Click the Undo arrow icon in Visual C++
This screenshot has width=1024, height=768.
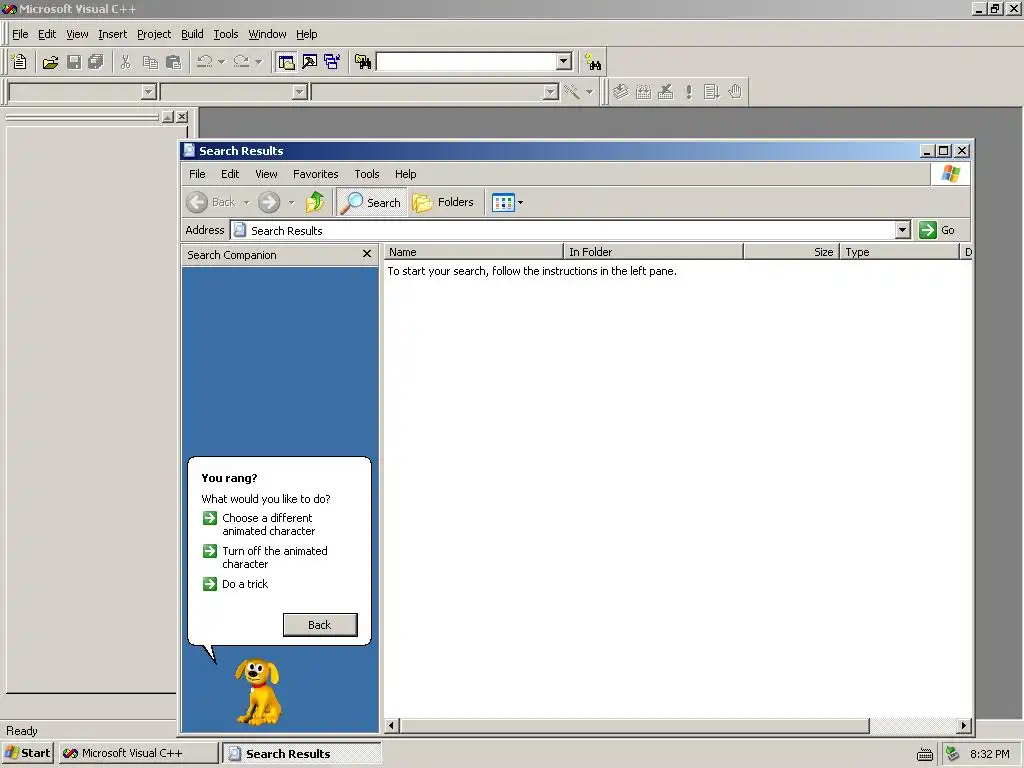[204, 62]
